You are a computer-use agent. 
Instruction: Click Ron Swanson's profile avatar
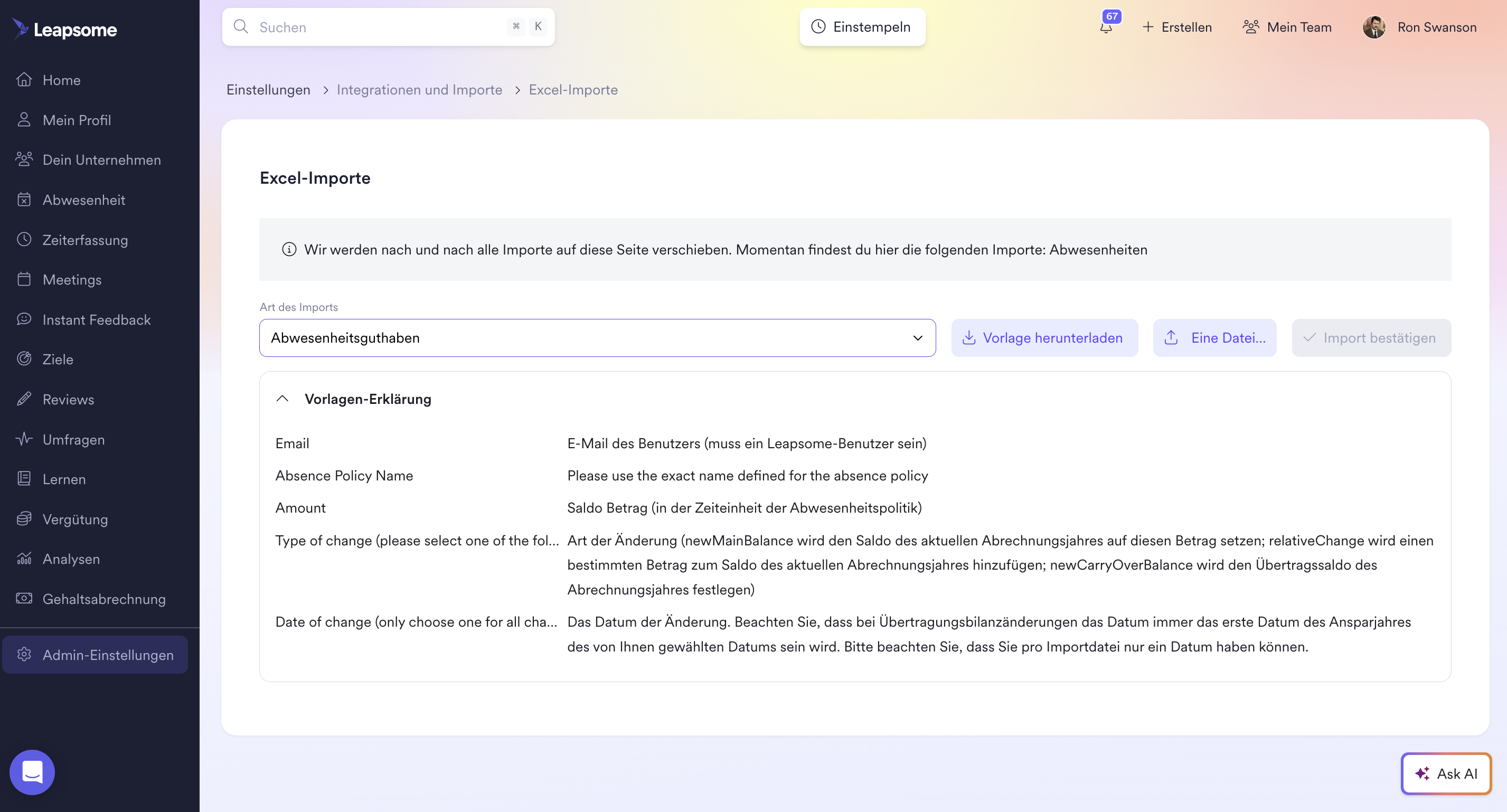tap(1373, 27)
